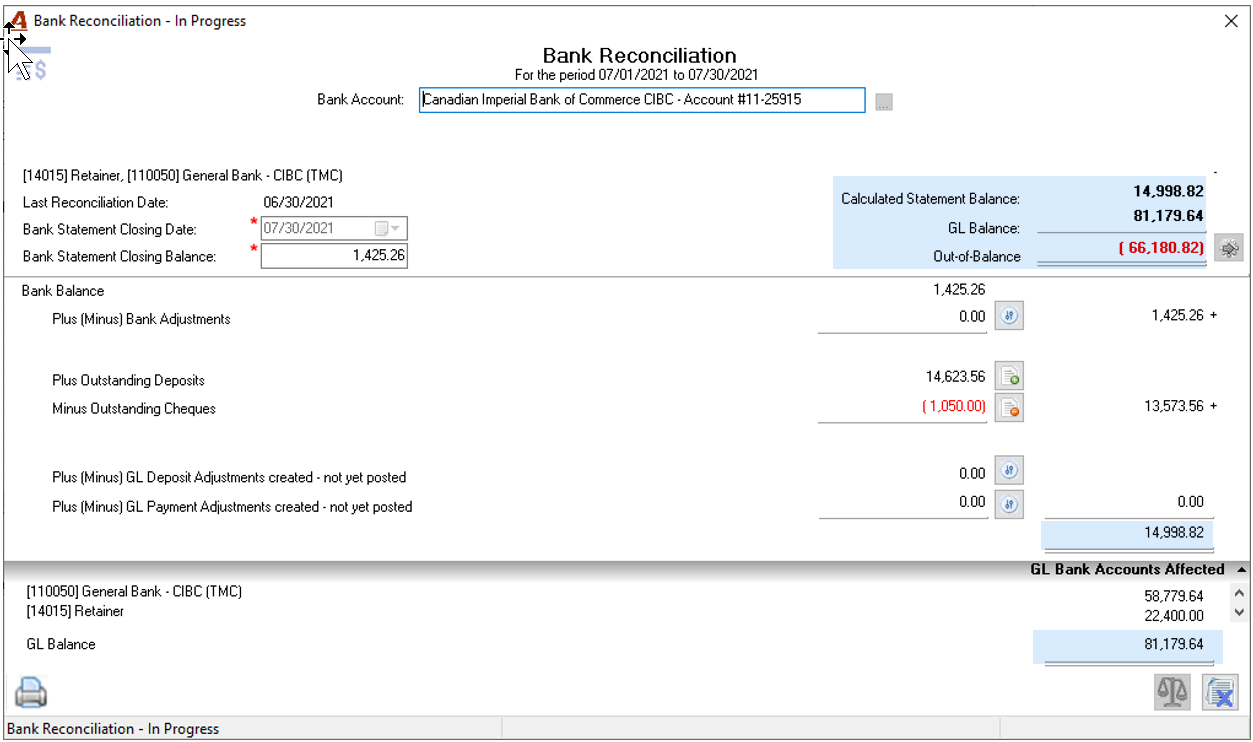Select the [110050] General Bank - CIBC (TMC) list row
The height and width of the screenshot is (742, 1253).
tap(134, 591)
